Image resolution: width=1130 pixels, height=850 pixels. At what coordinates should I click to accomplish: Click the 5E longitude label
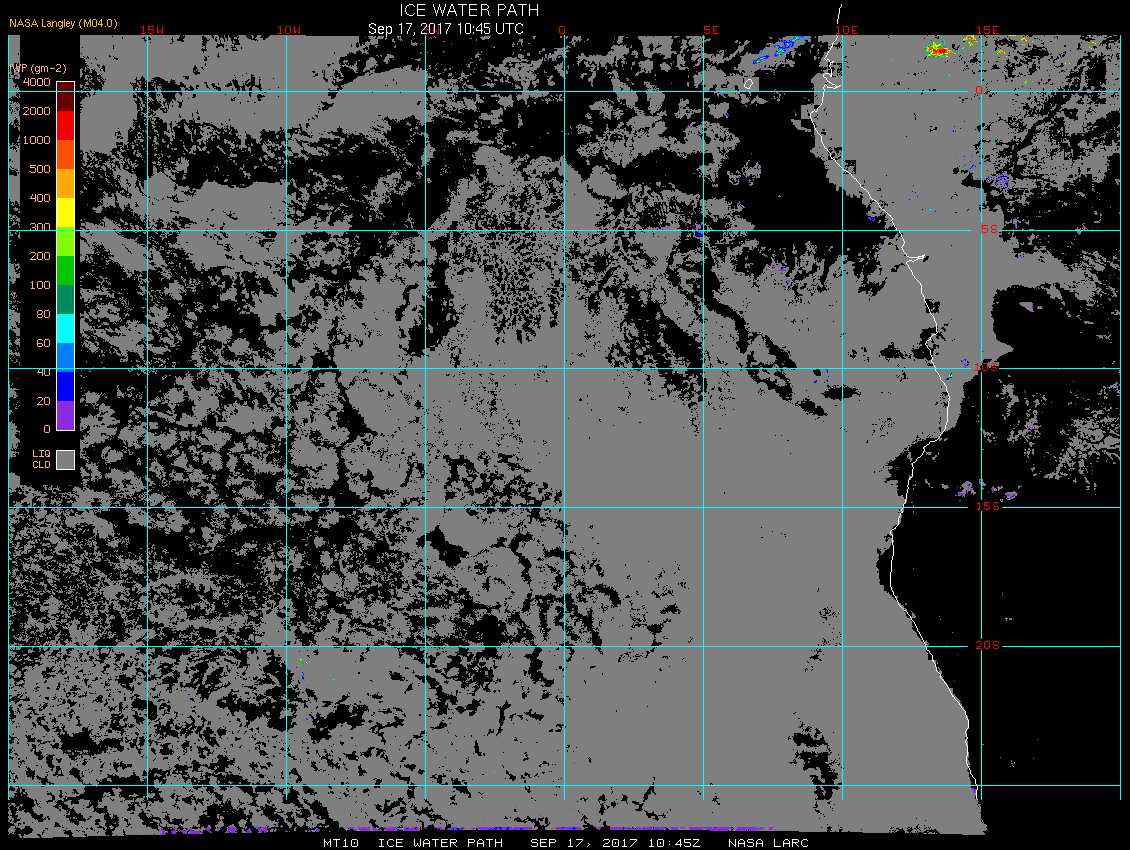(x=711, y=30)
